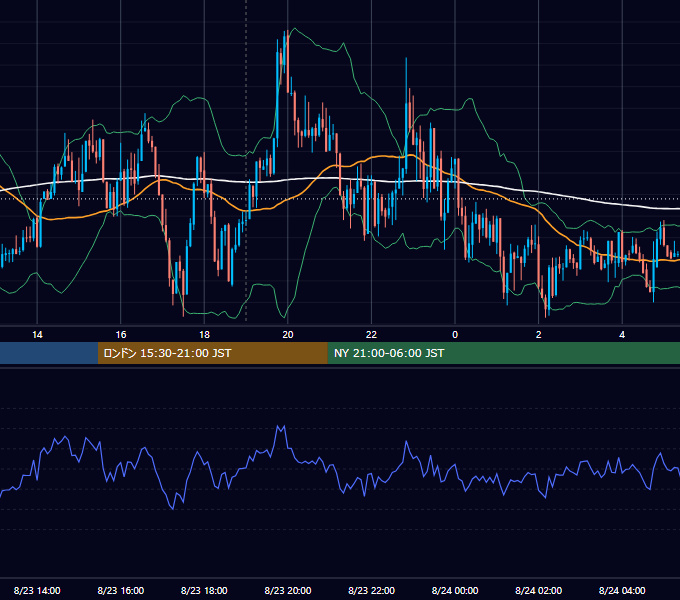Click the 8/23 14:00 date label

click(37, 590)
